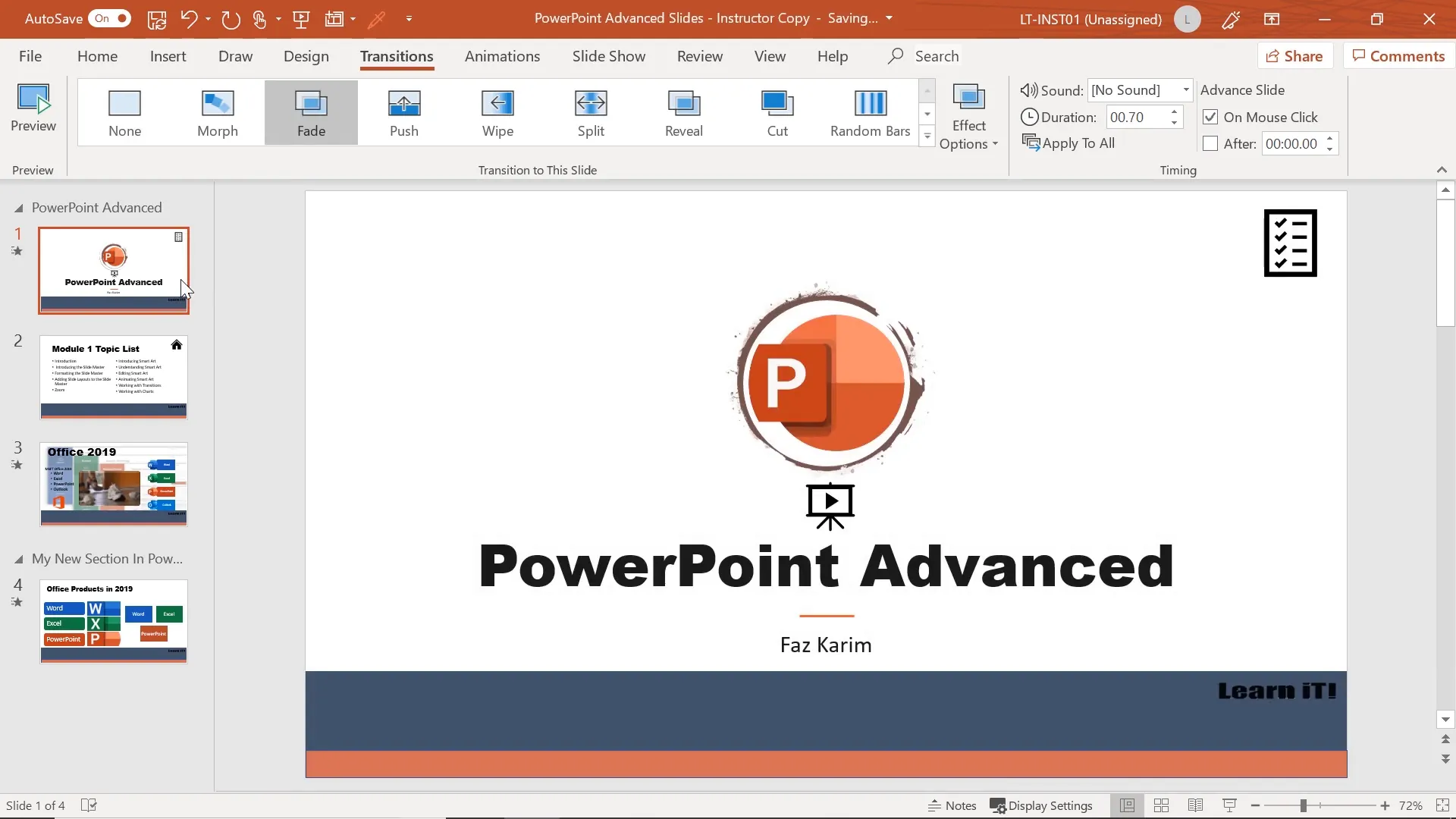Image resolution: width=1456 pixels, height=819 pixels.
Task: Enable the After advance checkbox
Action: click(x=1210, y=143)
